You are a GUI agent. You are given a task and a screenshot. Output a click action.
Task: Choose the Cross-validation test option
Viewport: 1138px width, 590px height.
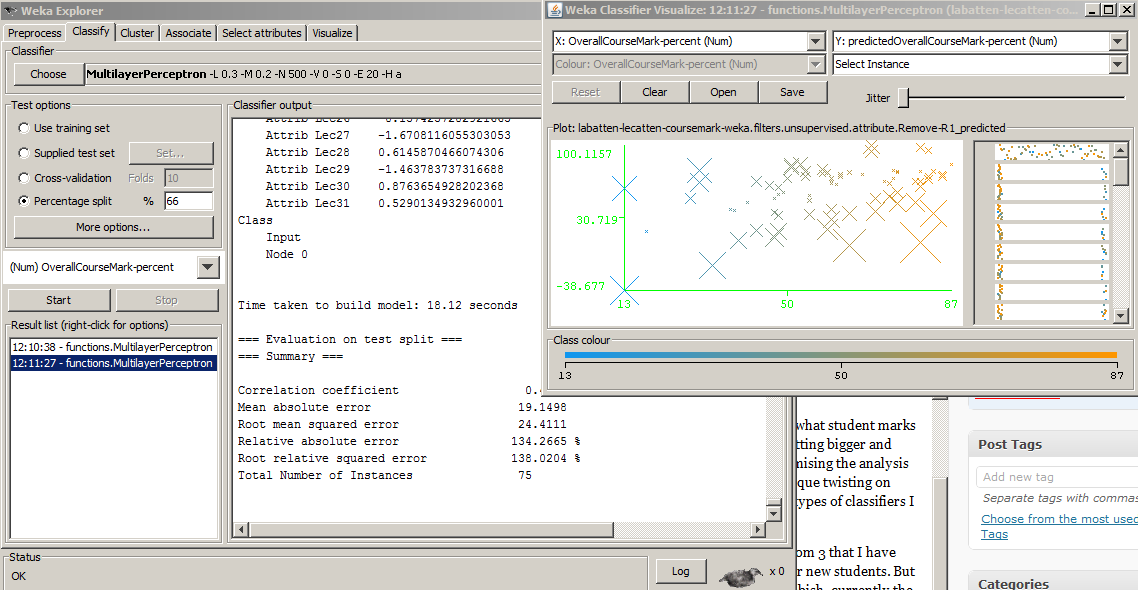(x=65, y=178)
